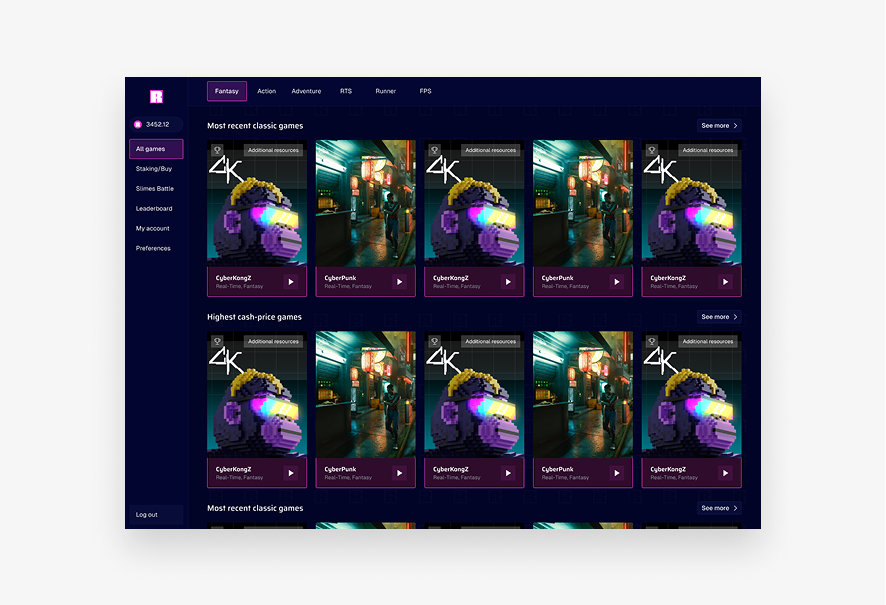The width and height of the screenshot is (886, 605).
Task: Click the play icon on the last CyberKongZ card
Action: click(x=724, y=281)
